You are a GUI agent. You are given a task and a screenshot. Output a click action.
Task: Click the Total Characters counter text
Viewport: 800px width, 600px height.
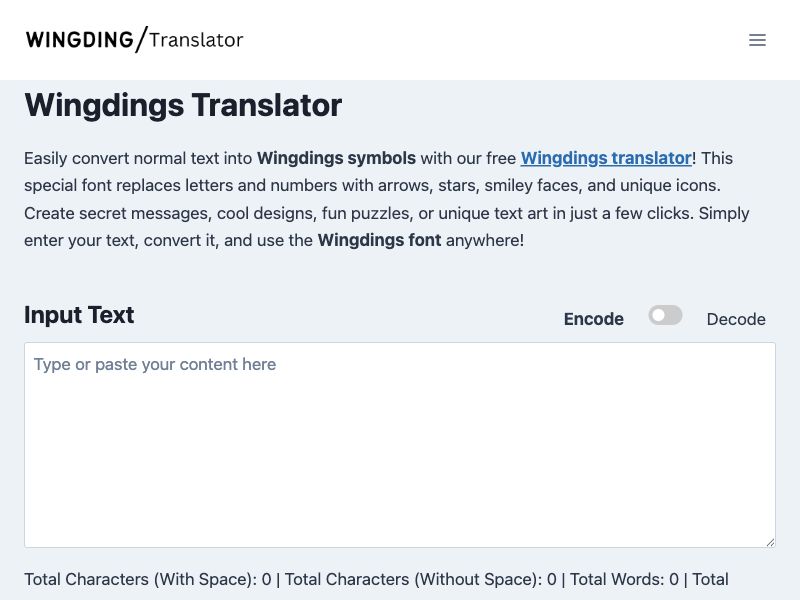tap(146, 579)
